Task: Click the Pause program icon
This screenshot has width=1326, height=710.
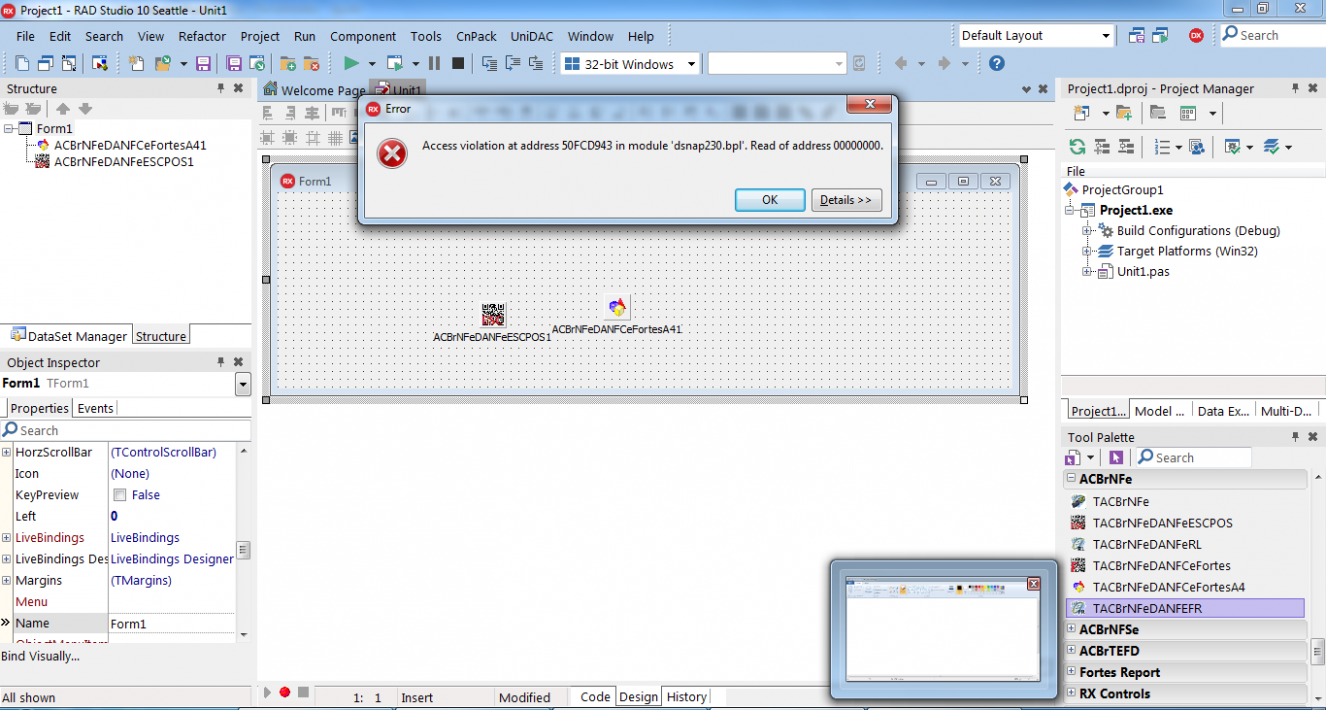Action: click(434, 63)
